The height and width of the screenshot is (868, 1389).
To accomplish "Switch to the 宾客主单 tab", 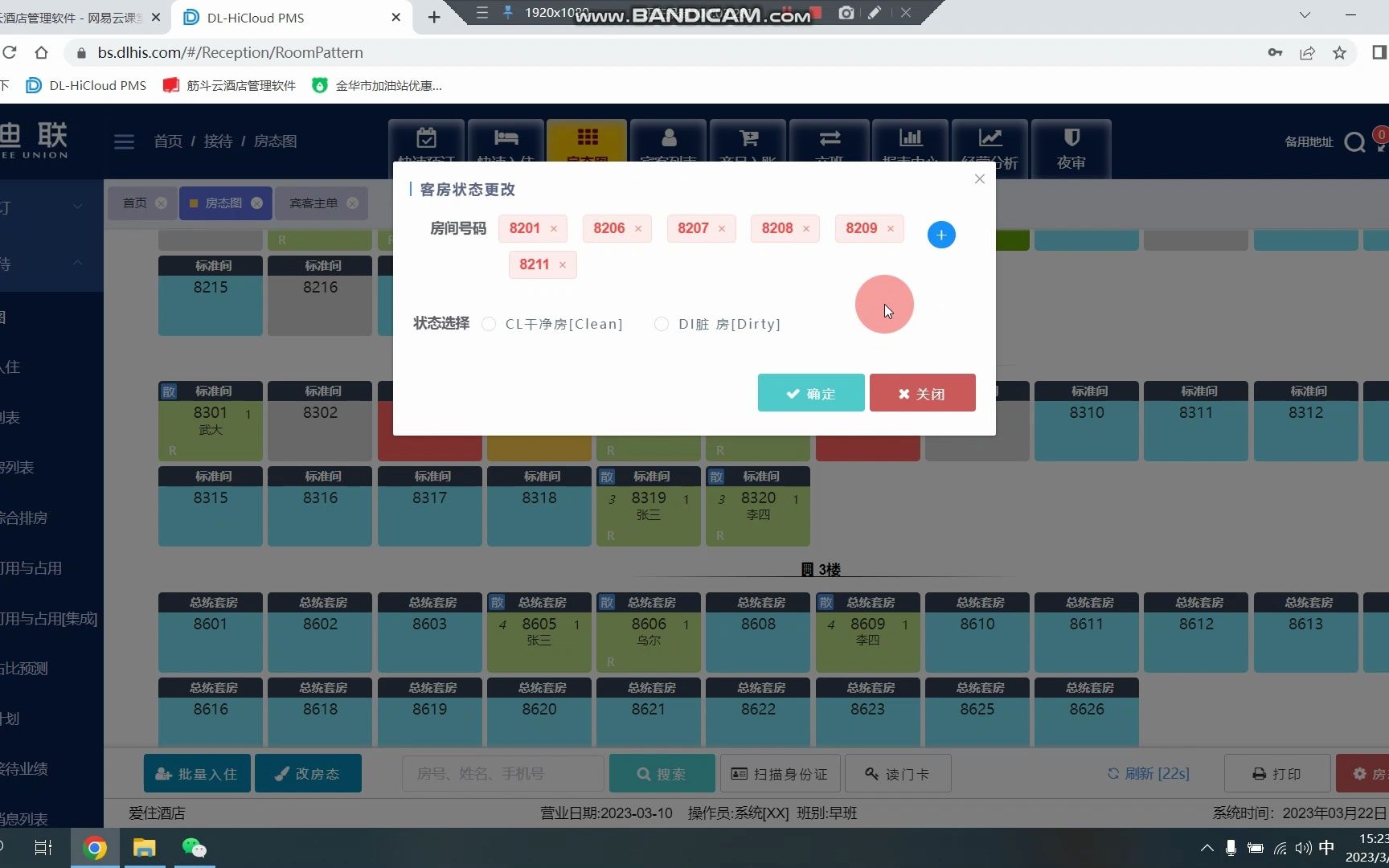I will tap(313, 203).
